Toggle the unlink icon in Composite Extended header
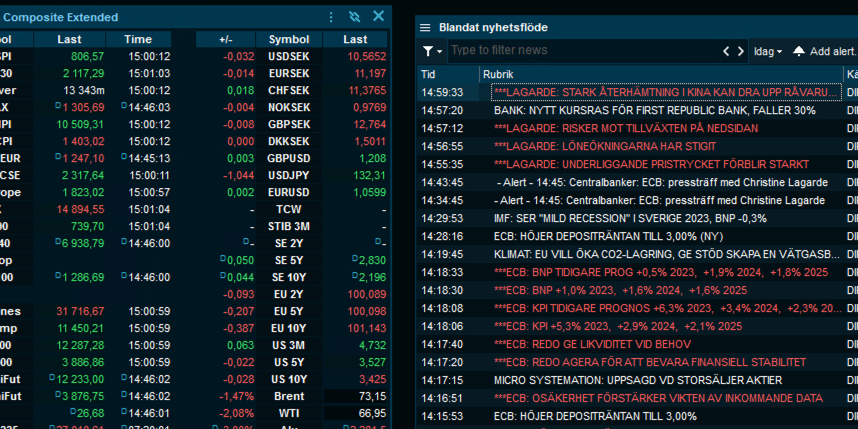Viewport: 858px width, 429px height. coord(355,17)
